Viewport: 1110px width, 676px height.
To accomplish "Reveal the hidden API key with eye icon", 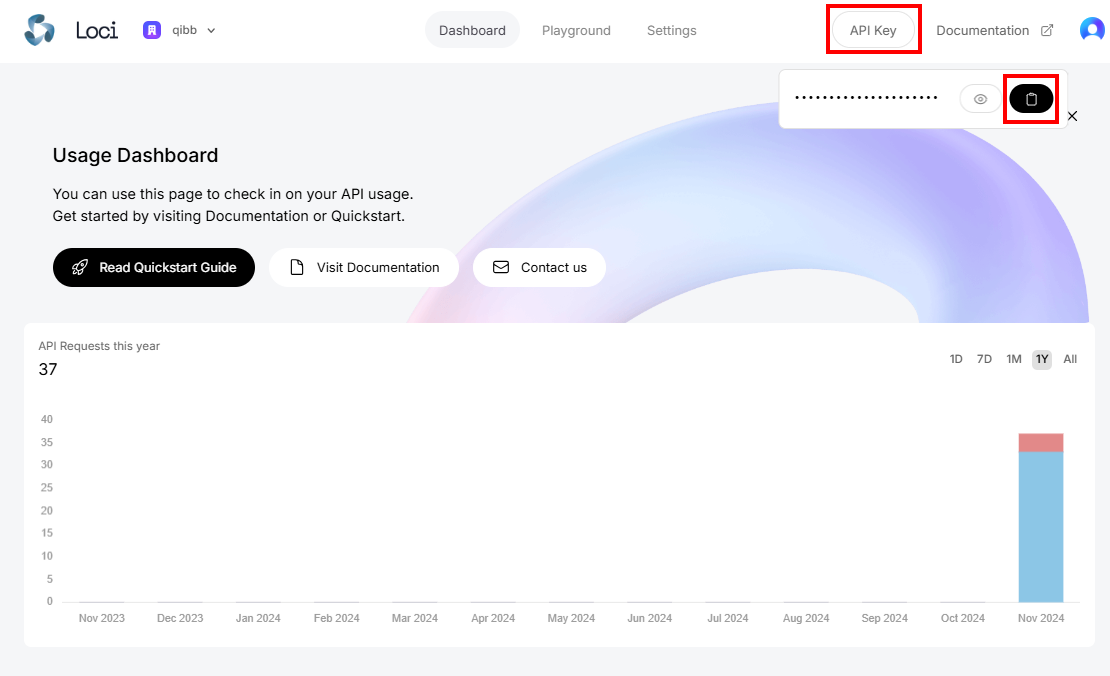I will tap(980, 99).
